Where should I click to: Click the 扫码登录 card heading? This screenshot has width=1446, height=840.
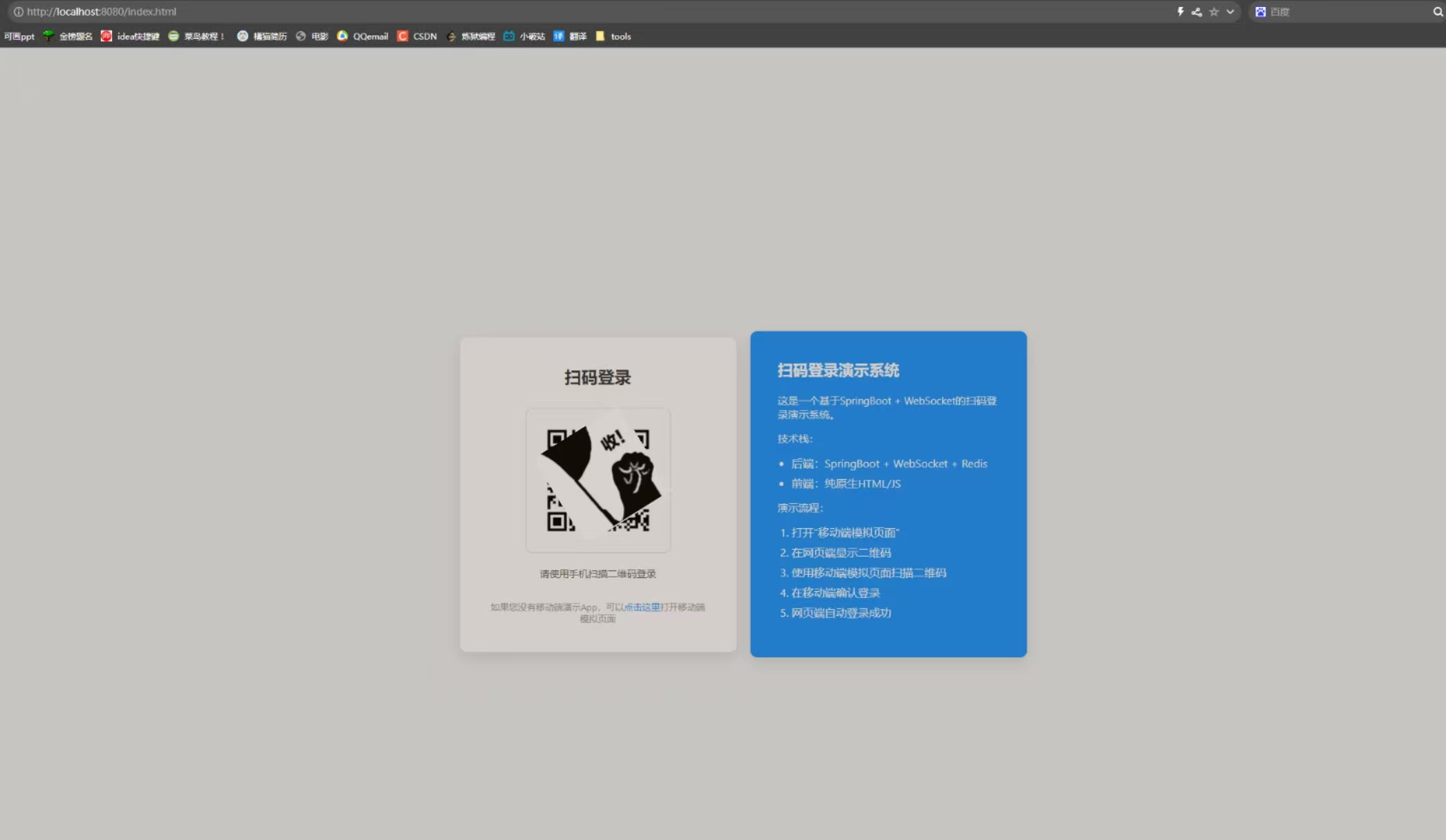(x=597, y=377)
